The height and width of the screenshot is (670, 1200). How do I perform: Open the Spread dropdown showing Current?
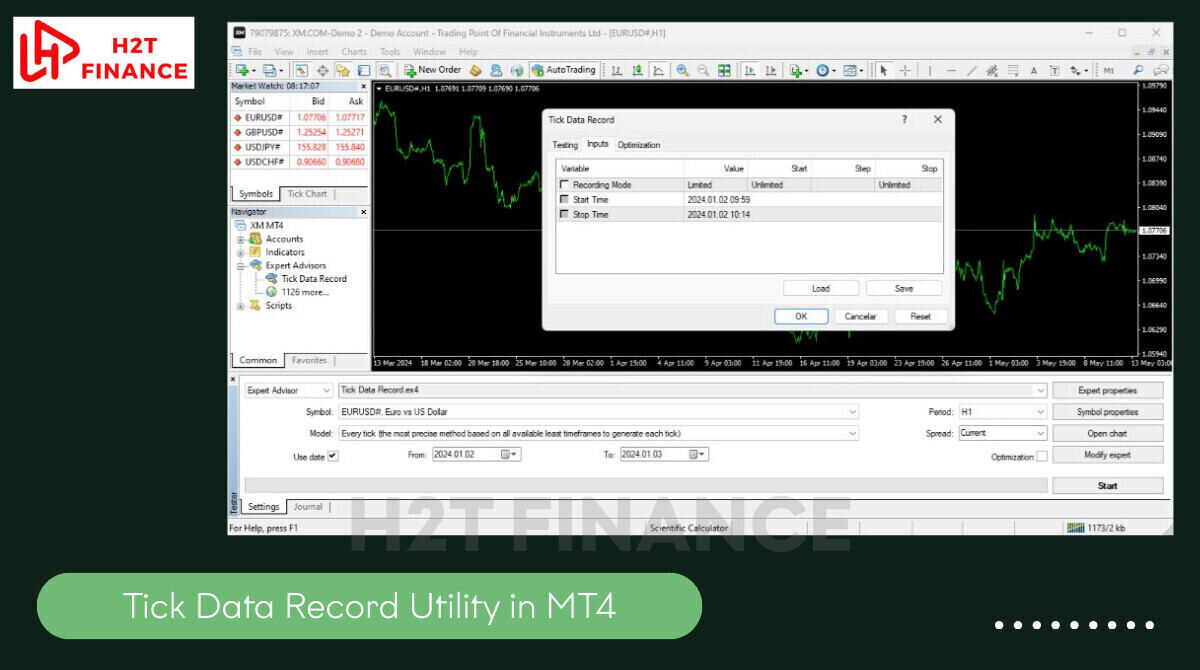[x=1002, y=433]
